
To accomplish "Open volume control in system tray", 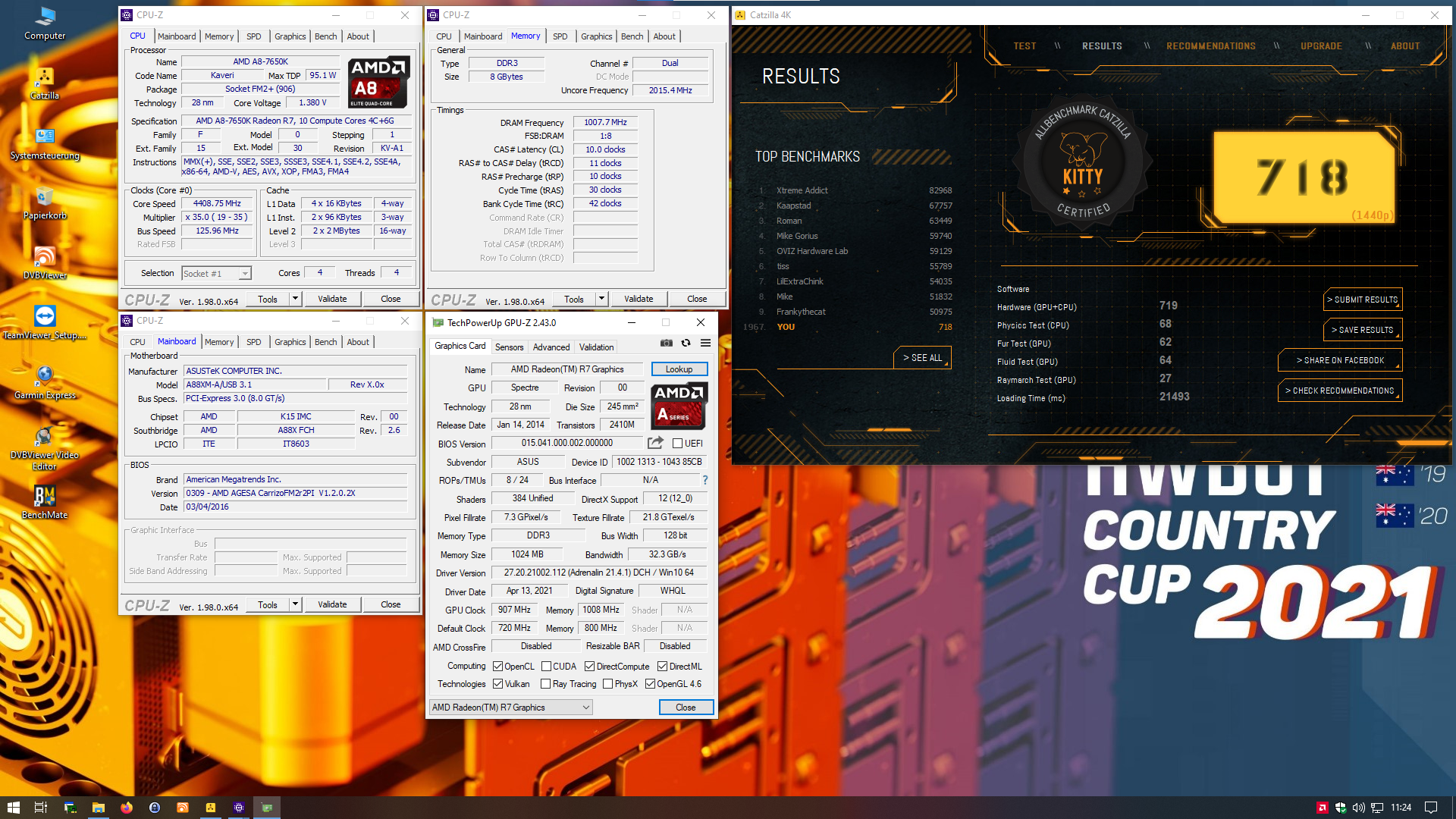I will 1358,808.
